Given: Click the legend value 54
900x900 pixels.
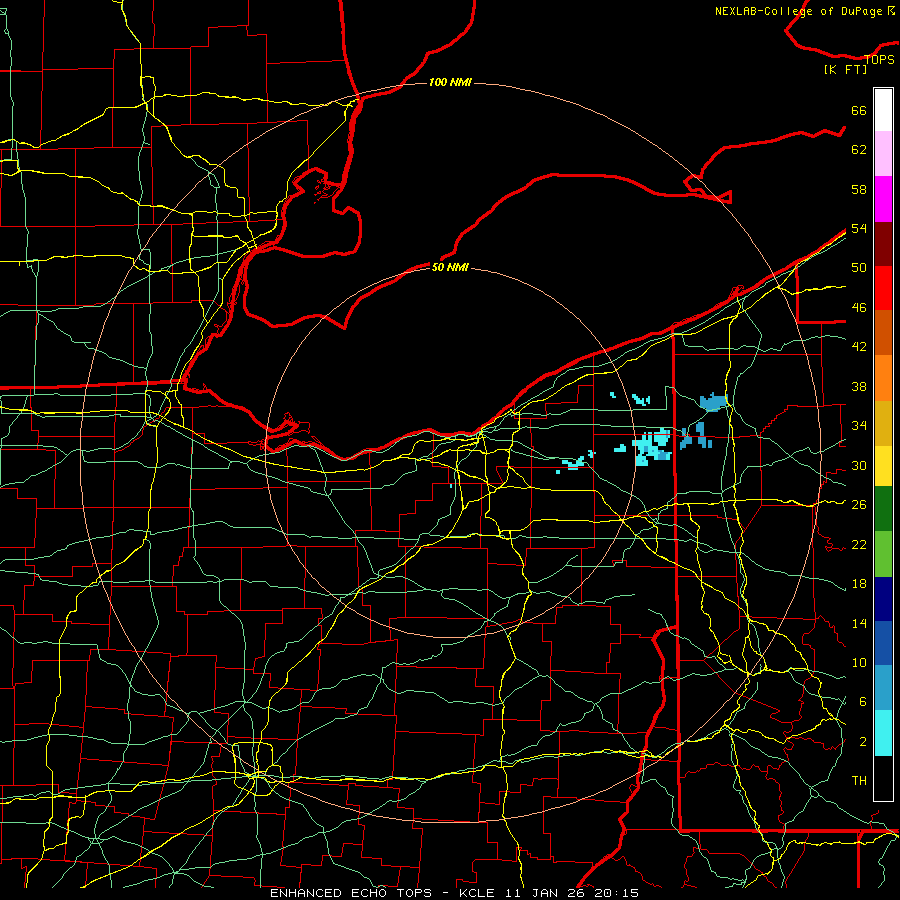Looking at the screenshot, I should point(859,228).
